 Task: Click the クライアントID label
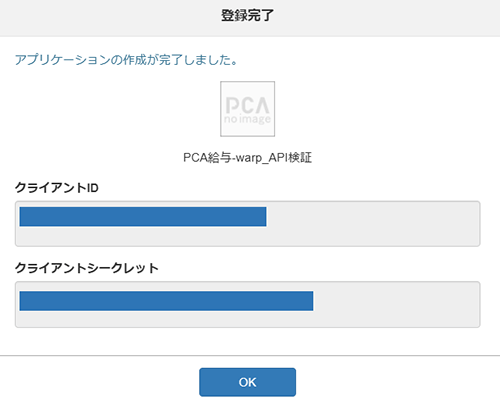tap(57, 188)
